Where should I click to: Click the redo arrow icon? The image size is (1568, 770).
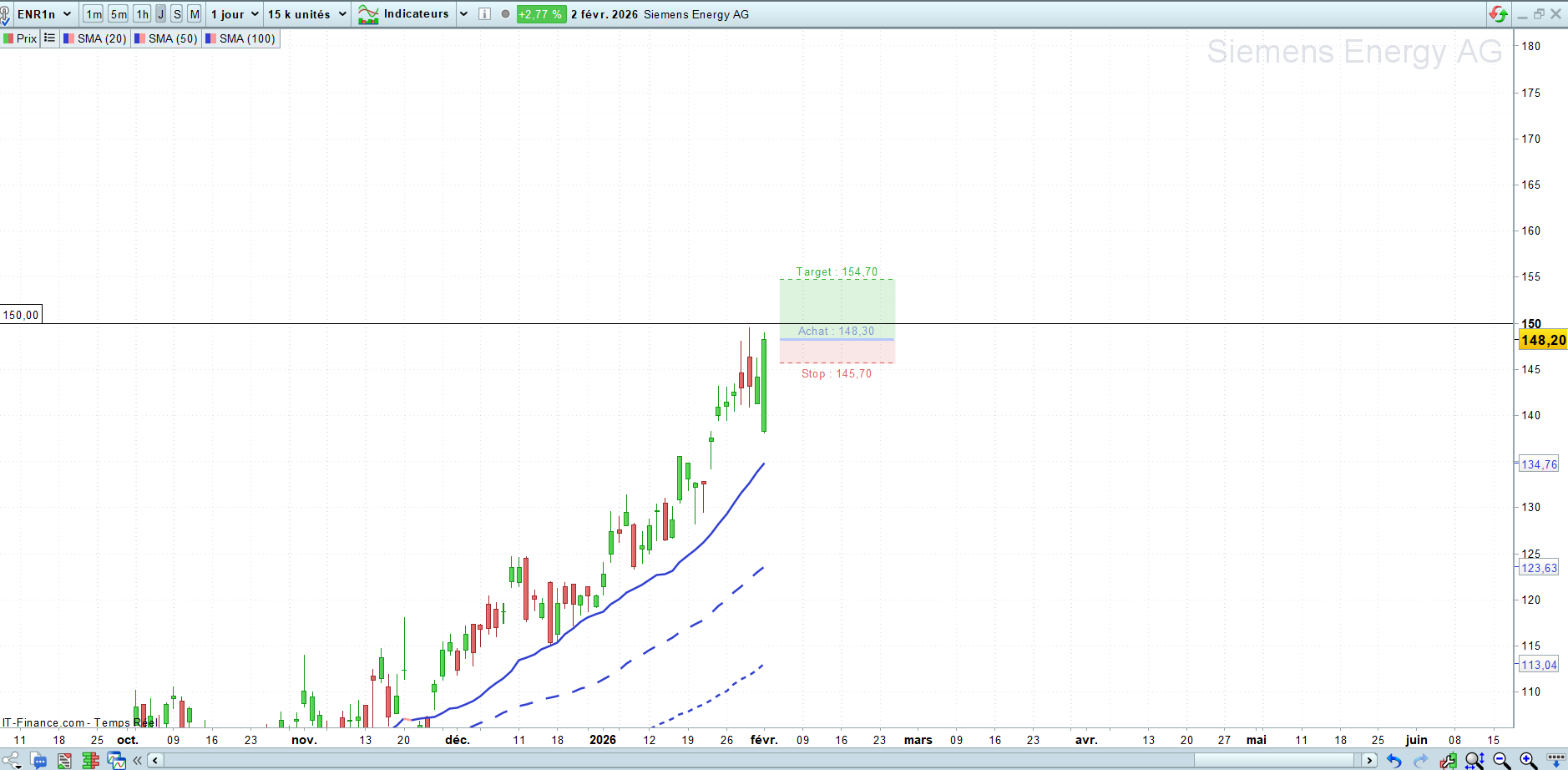coord(1420,760)
